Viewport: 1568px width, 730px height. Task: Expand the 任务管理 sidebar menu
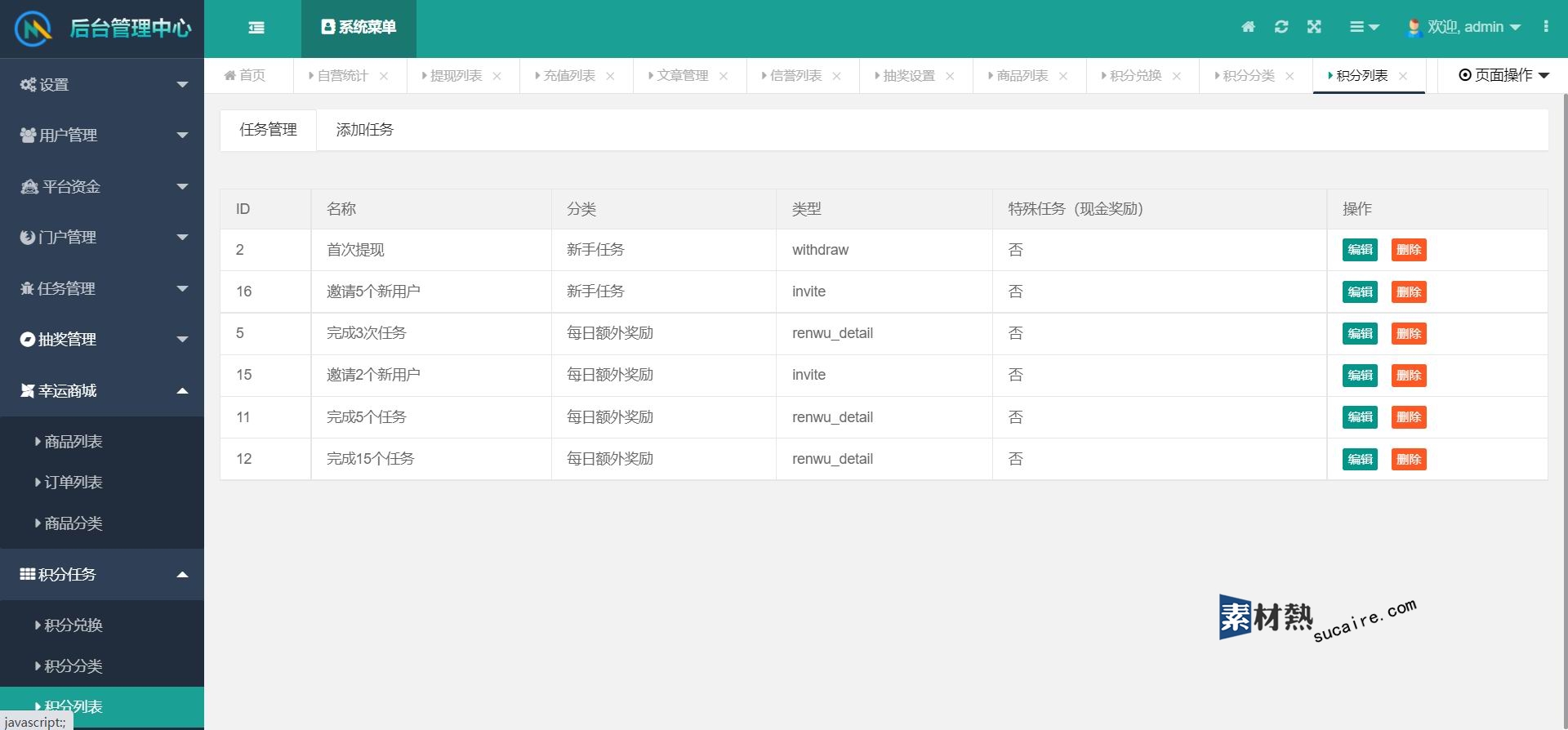coord(102,288)
